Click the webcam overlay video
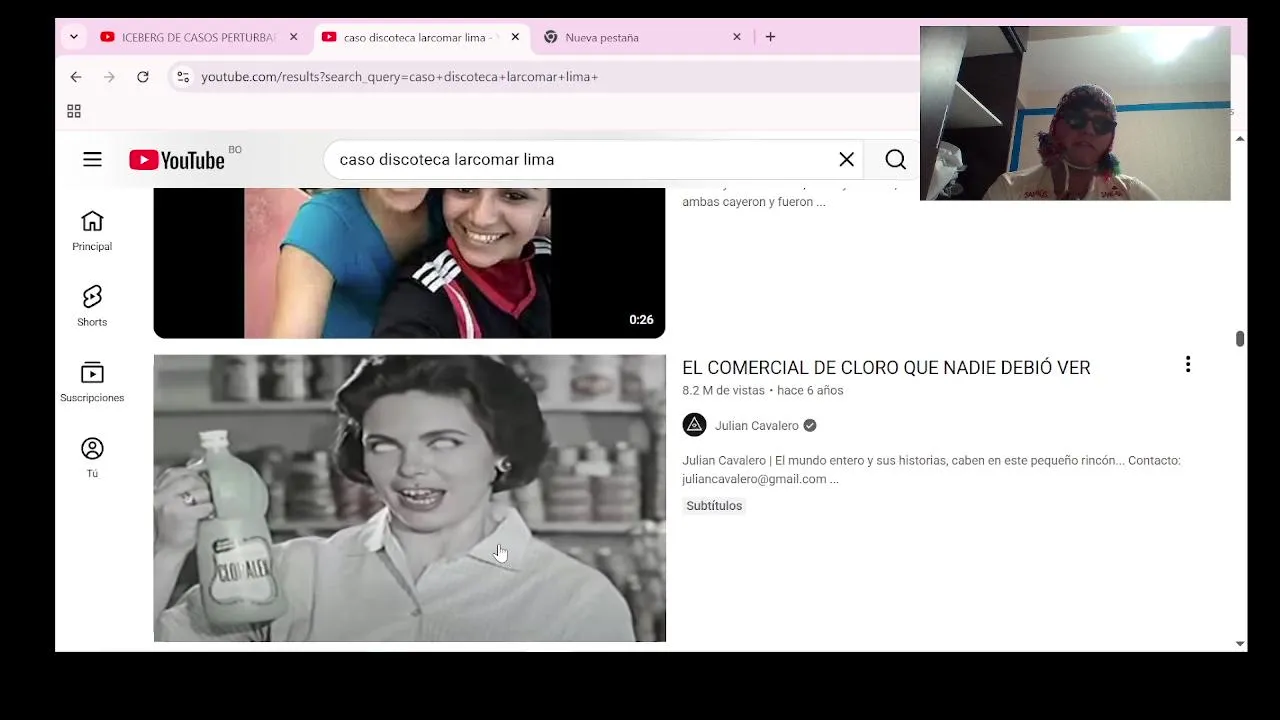Viewport: 1280px width, 720px height. (x=1075, y=113)
